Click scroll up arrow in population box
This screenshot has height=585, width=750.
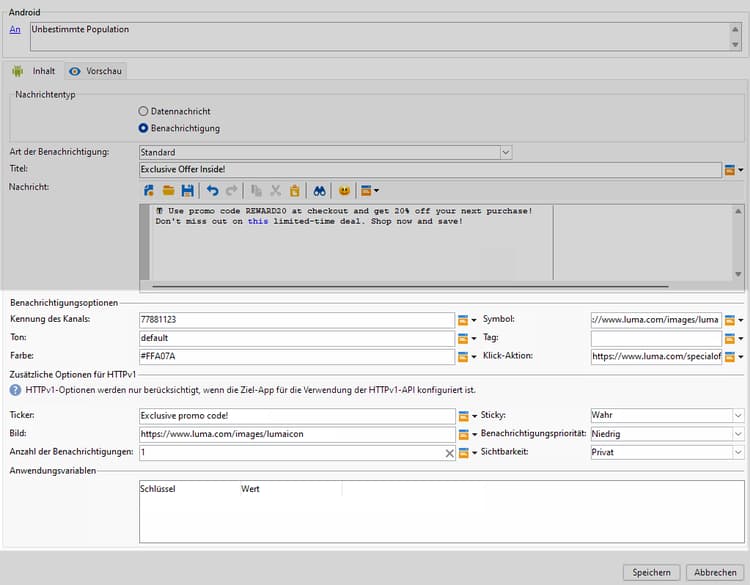pos(735,30)
